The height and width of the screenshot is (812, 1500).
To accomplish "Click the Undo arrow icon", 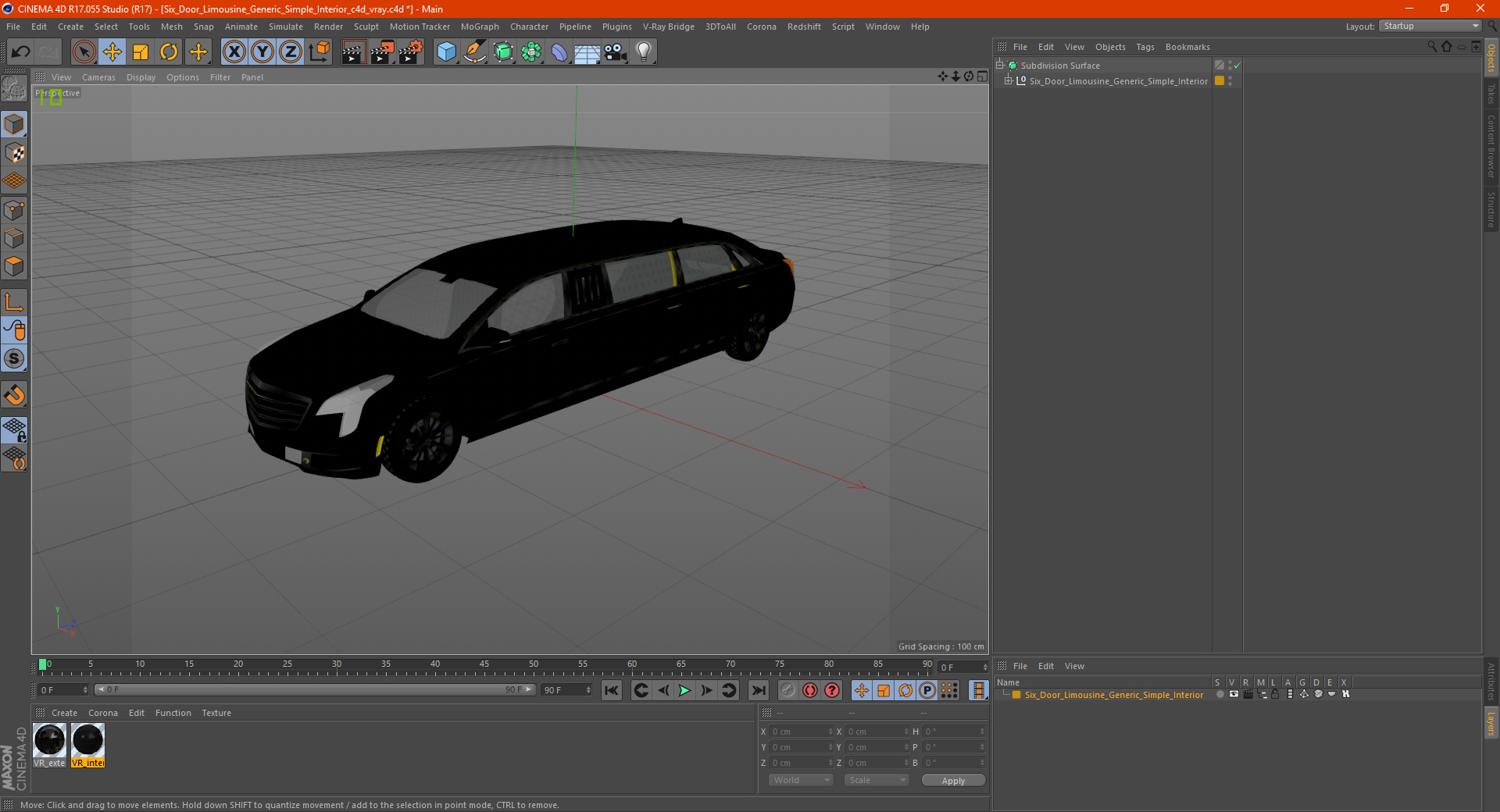I will click(20, 52).
